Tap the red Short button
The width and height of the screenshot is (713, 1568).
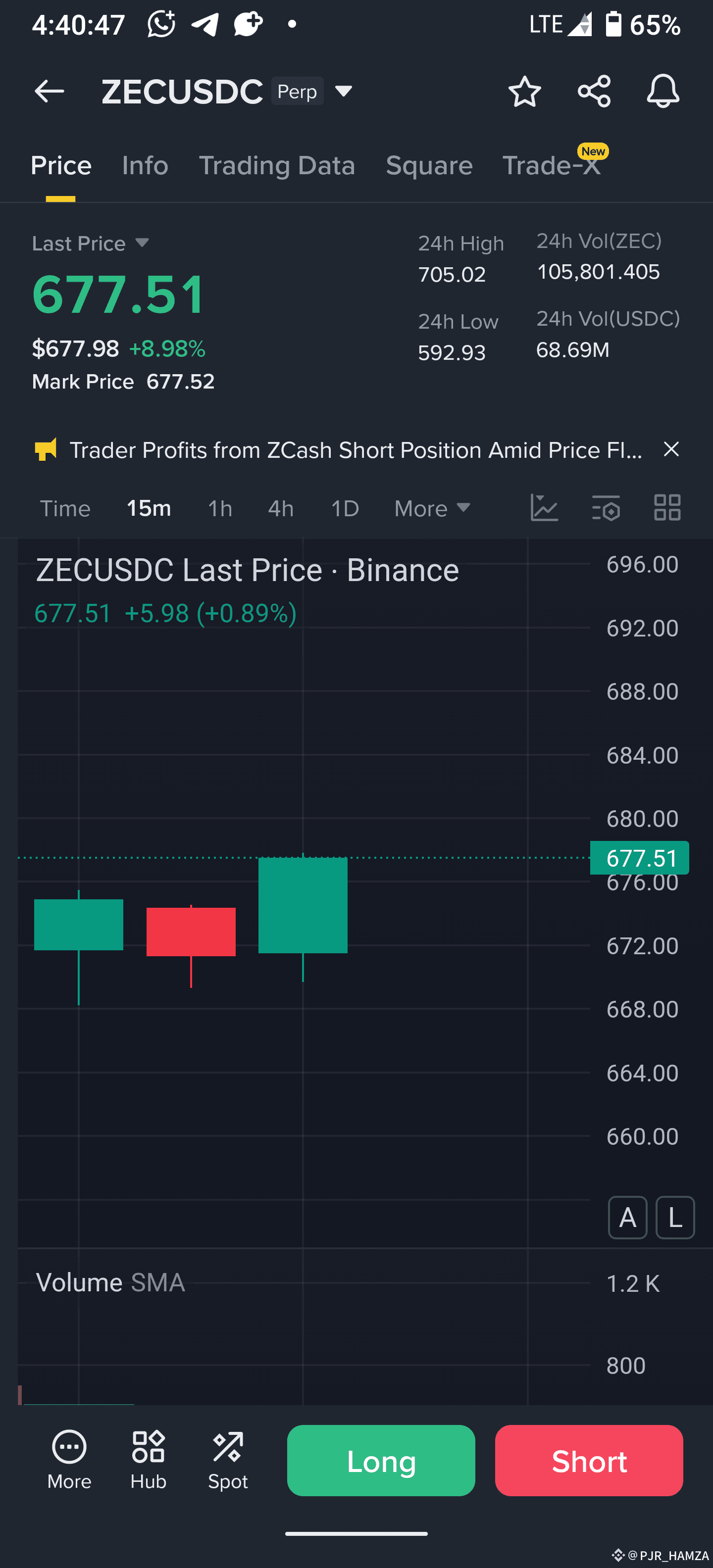click(x=589, y=1460)
